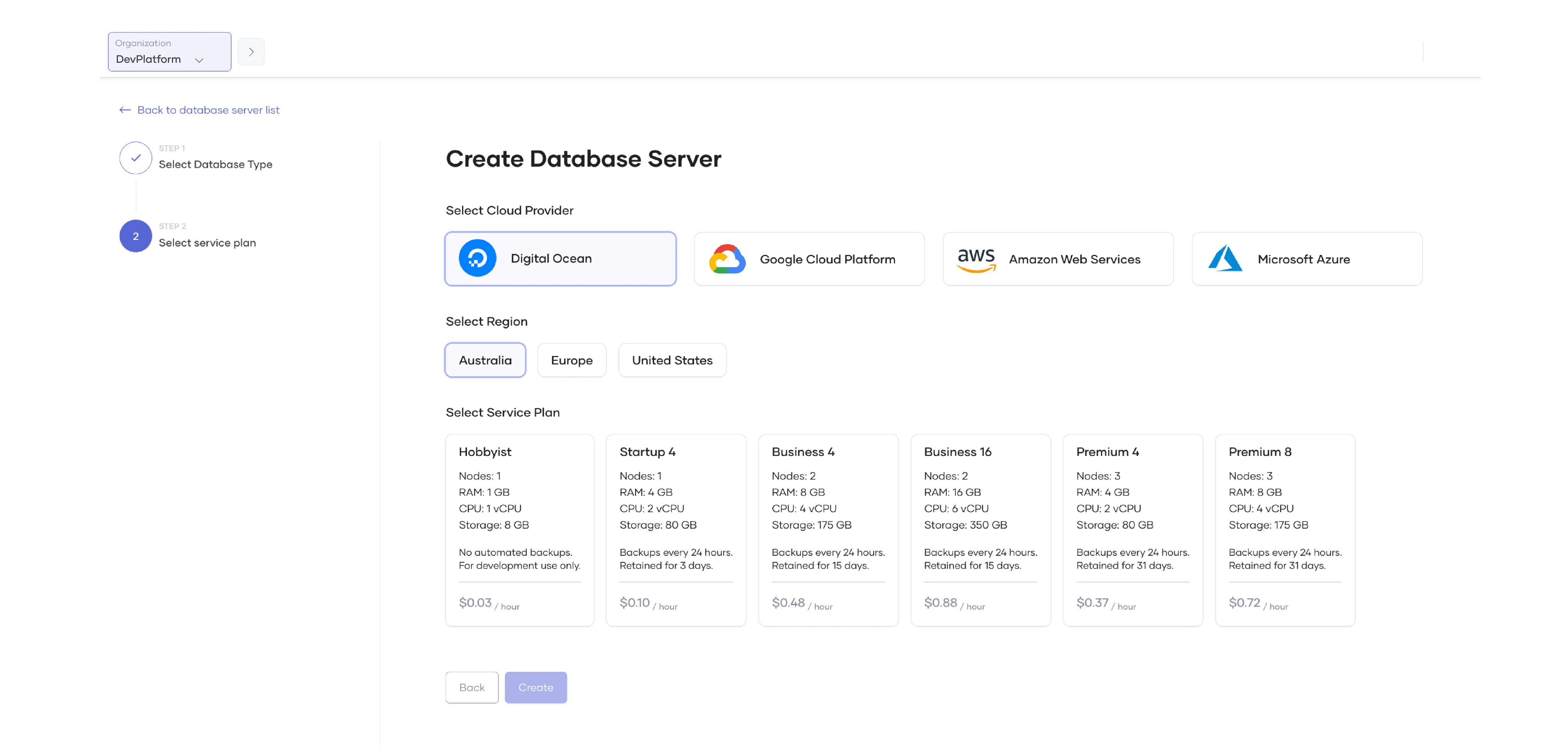Image resolution: width=1568 pixels, height=756 pixels.
Task: Click the Microsoft Azure logo
Action: pos(1226,258)
